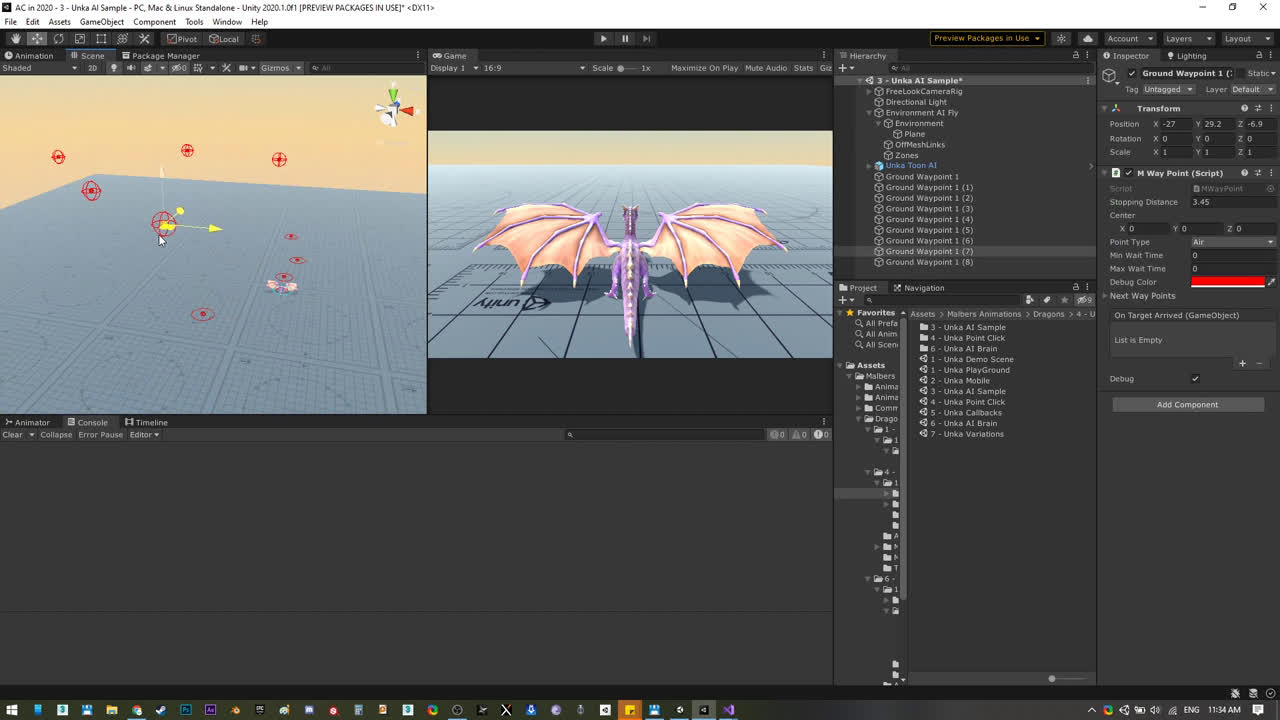Open cloud services icon
This screenshot has height=720, width=1280.
pyautogui.click(x=1088, y=39)
